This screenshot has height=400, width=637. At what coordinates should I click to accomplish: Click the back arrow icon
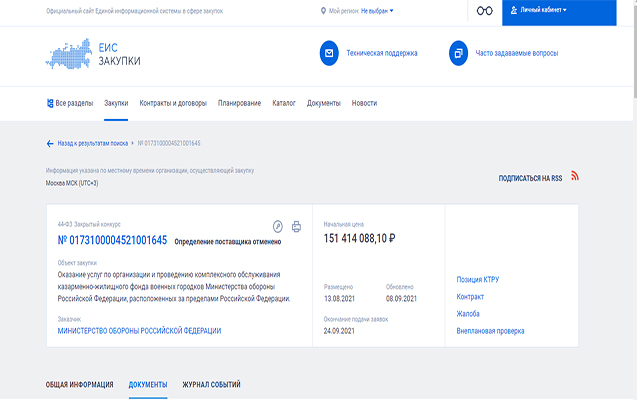pos(50,143)
